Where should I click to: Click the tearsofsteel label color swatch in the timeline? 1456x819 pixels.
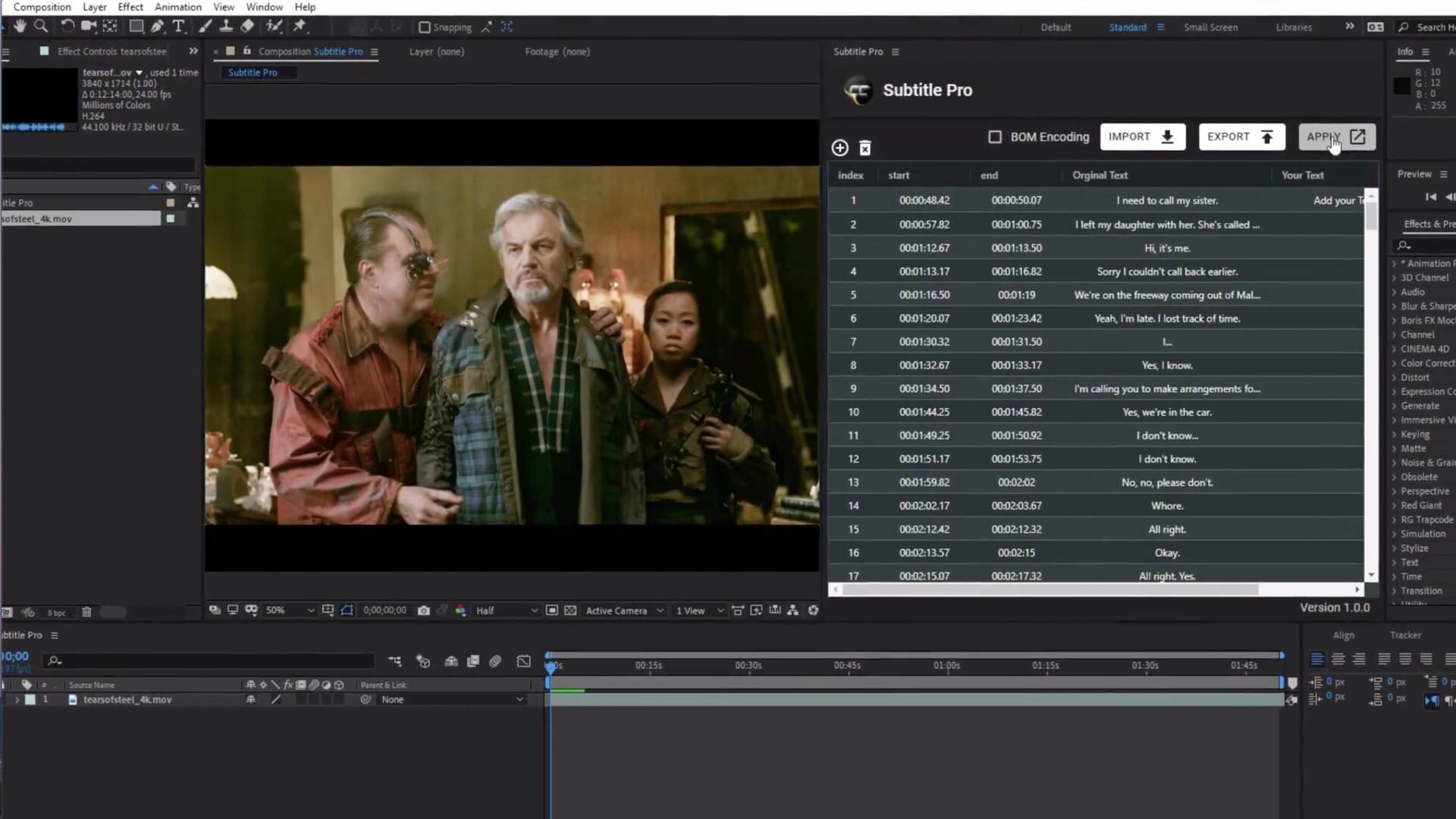click(30, 700)
